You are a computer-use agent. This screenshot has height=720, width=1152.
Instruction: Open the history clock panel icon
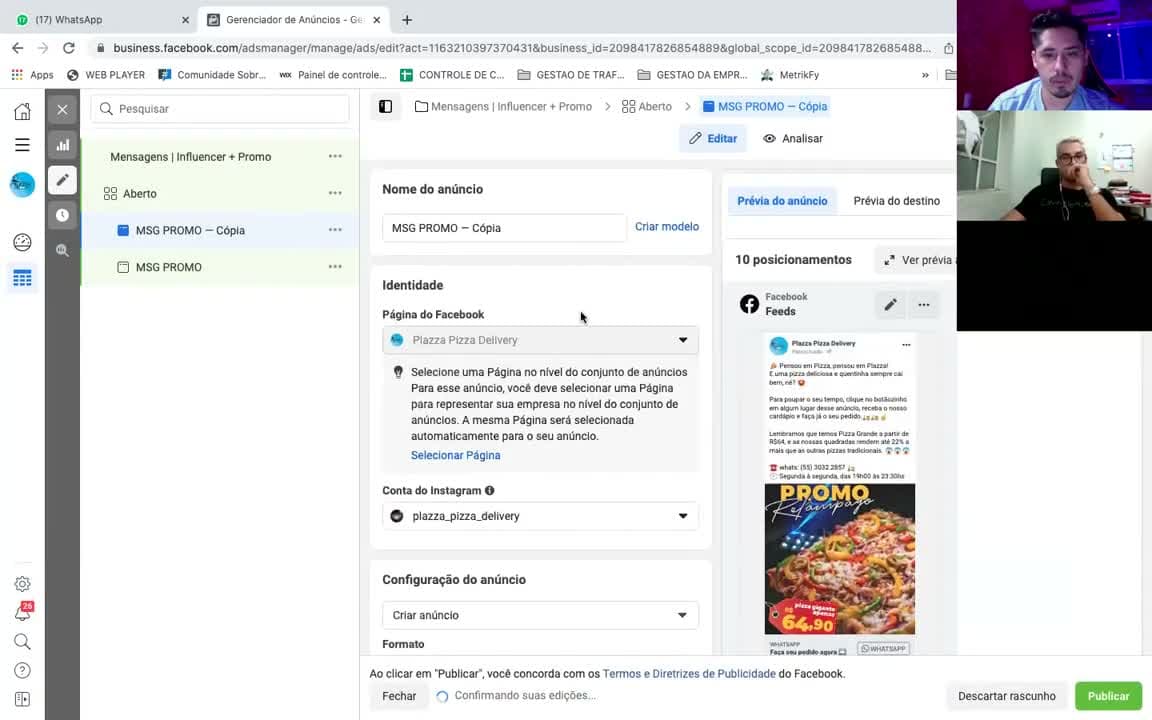[x=62, y=215]
